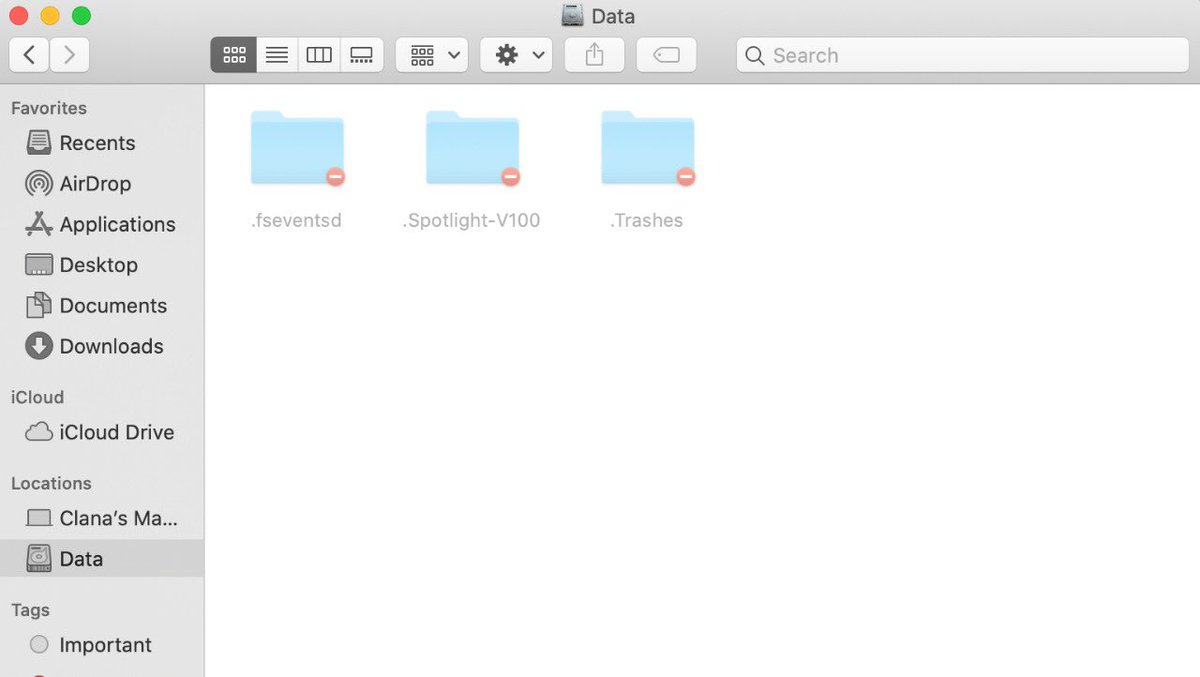Image resolution: width=1200 pixels, height=677 pixels.
Task: Switch to icon view in the toolbar
Action: [x=233, y=54]
